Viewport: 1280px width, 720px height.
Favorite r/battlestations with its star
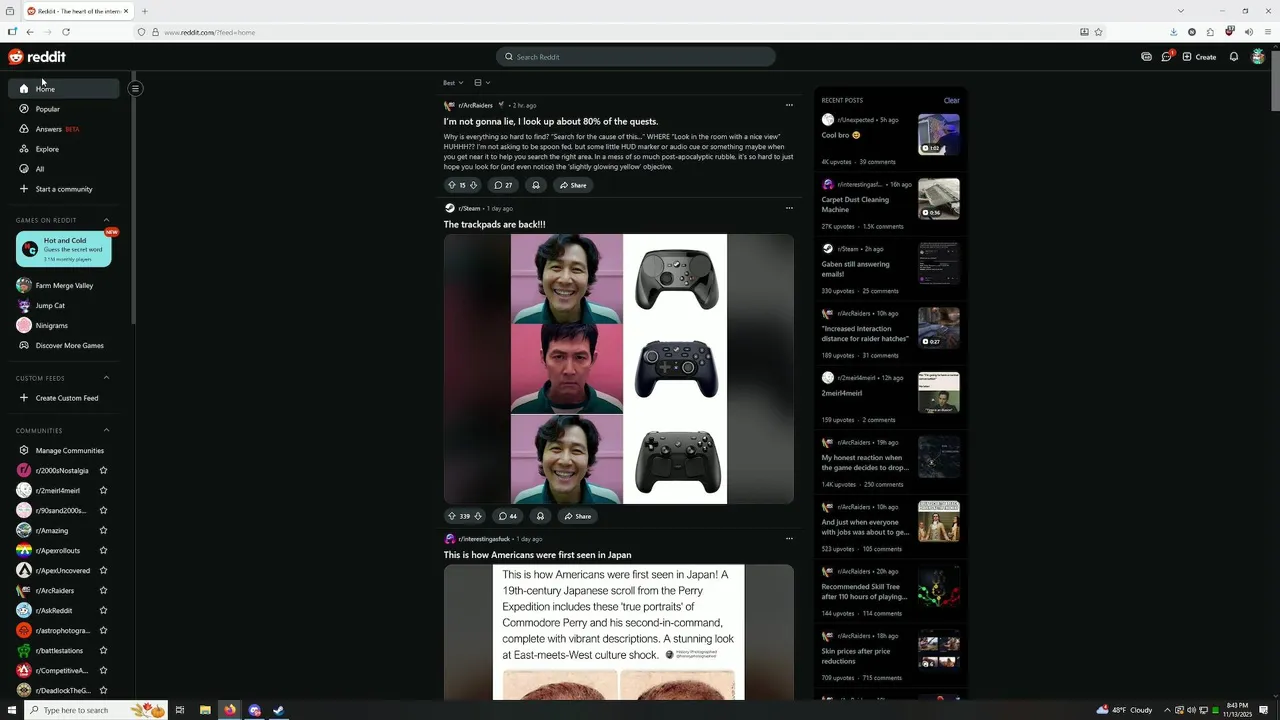(x=103, y=650)
